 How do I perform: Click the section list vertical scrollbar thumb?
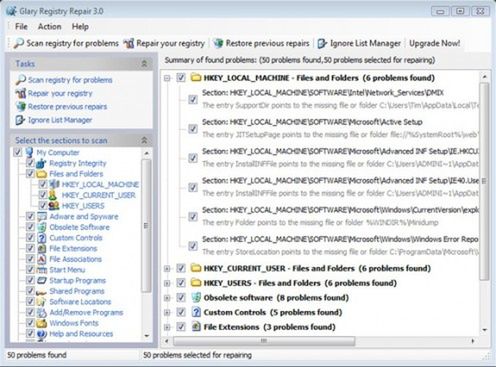coord(146,226)
